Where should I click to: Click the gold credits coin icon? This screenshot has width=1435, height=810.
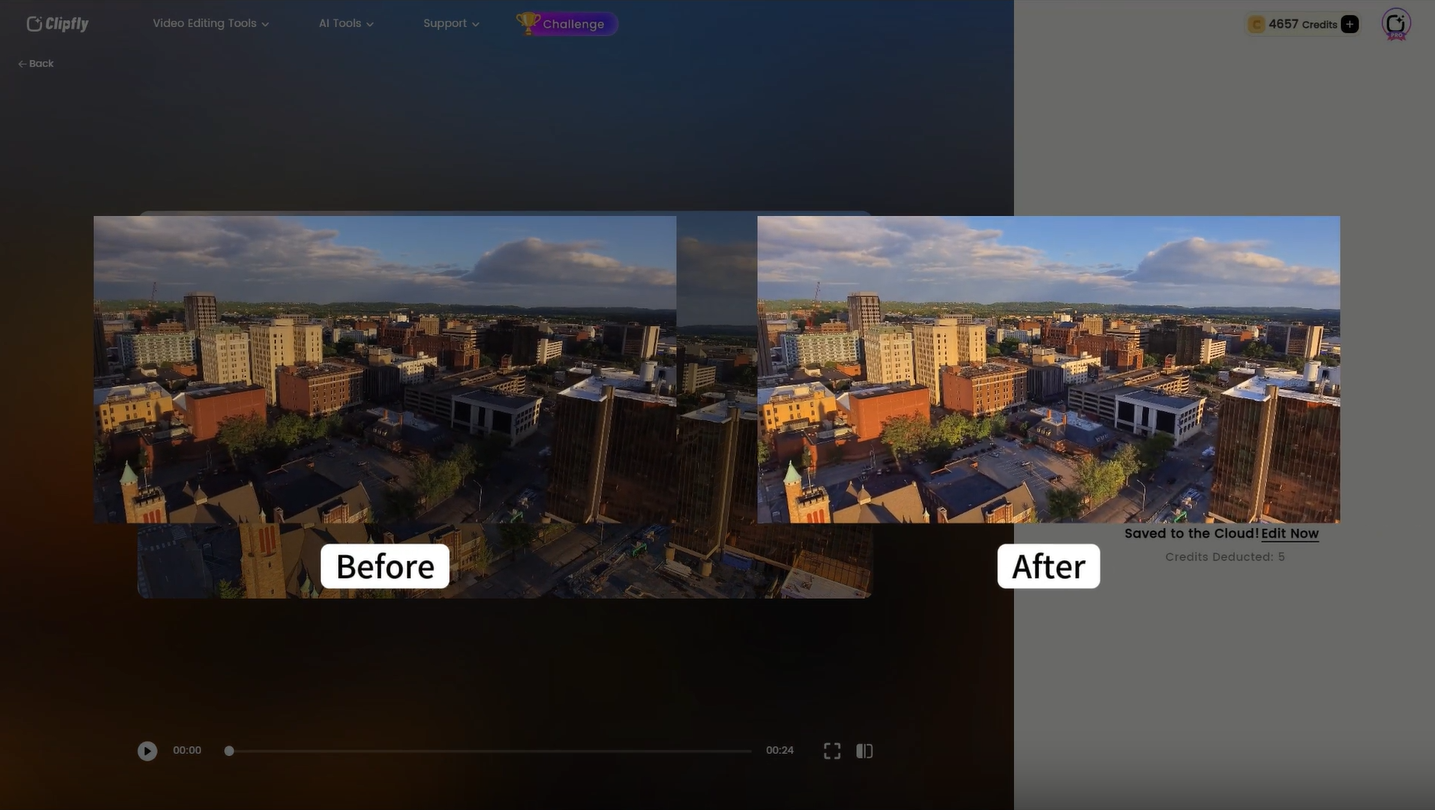(1256, 24)
